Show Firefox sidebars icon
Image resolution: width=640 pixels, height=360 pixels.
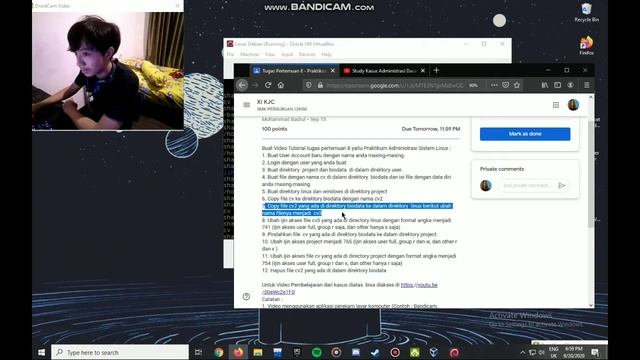(x=558, y=85)
